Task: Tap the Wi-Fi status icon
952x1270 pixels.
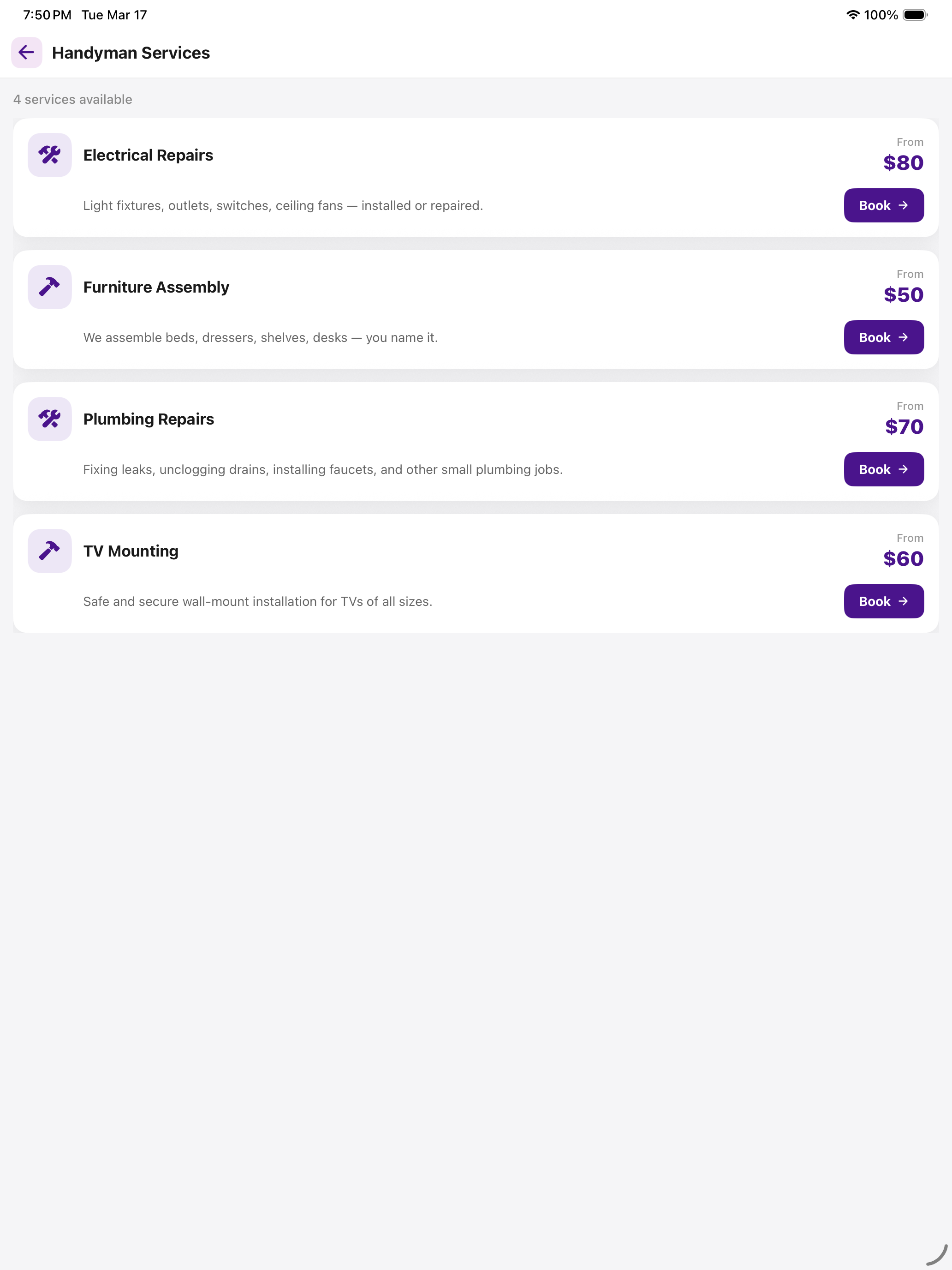Action: 853,15
